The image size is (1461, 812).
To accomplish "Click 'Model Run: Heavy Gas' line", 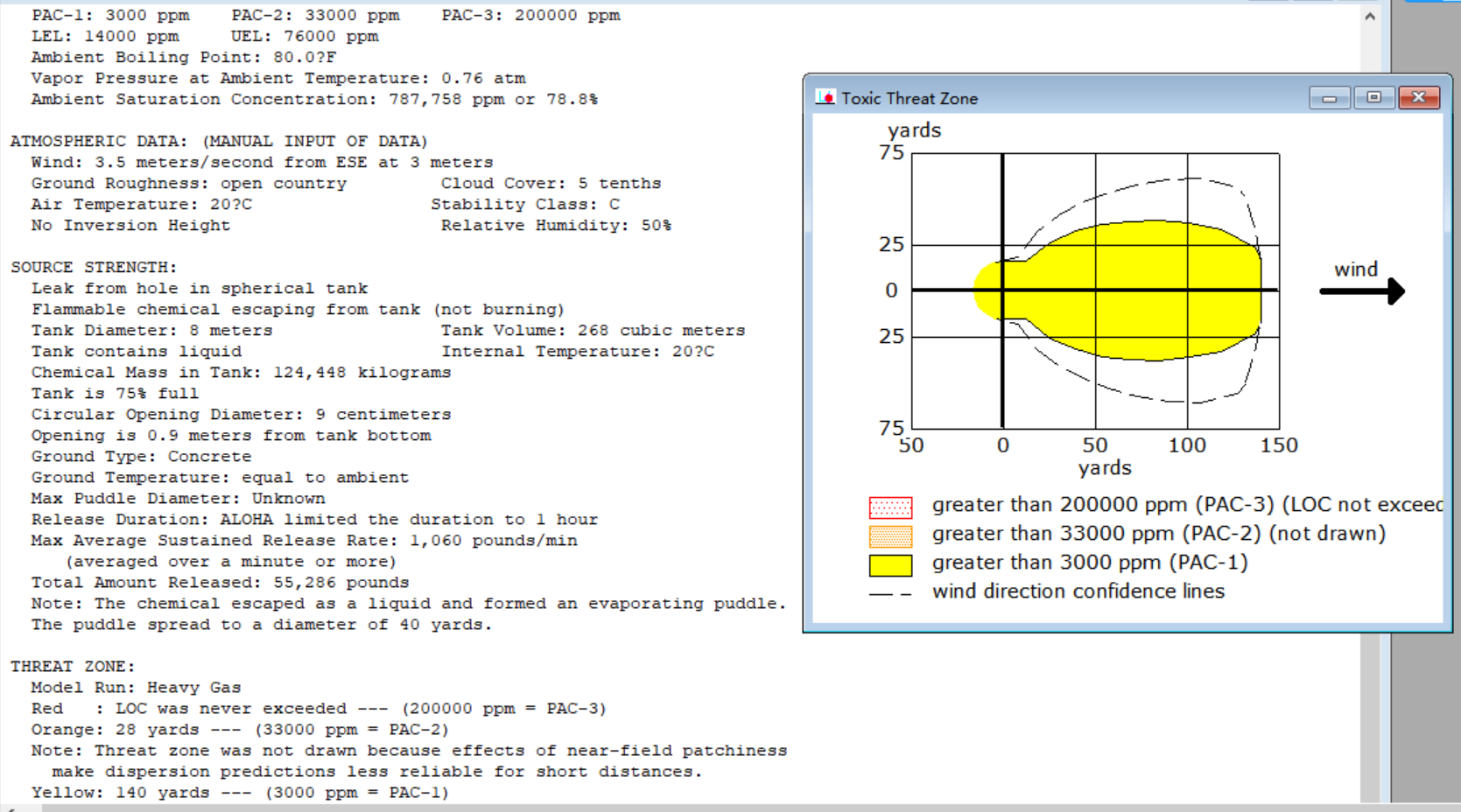I will (136, 688).
